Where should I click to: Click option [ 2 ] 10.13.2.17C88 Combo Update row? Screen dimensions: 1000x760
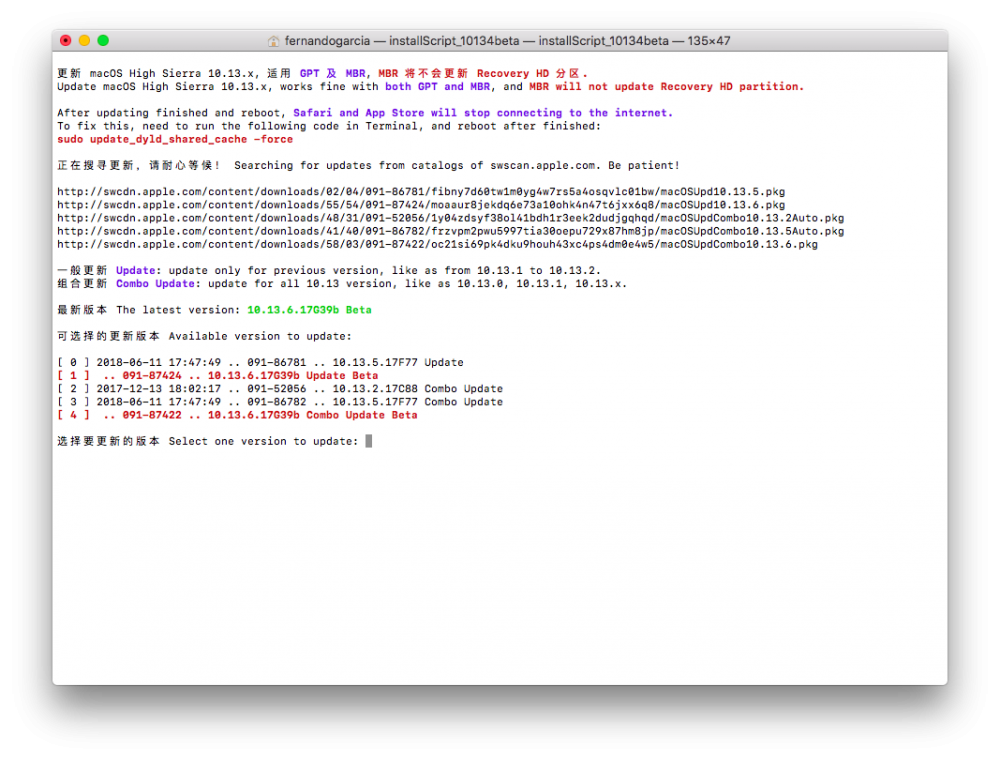(x=280, y=389)
